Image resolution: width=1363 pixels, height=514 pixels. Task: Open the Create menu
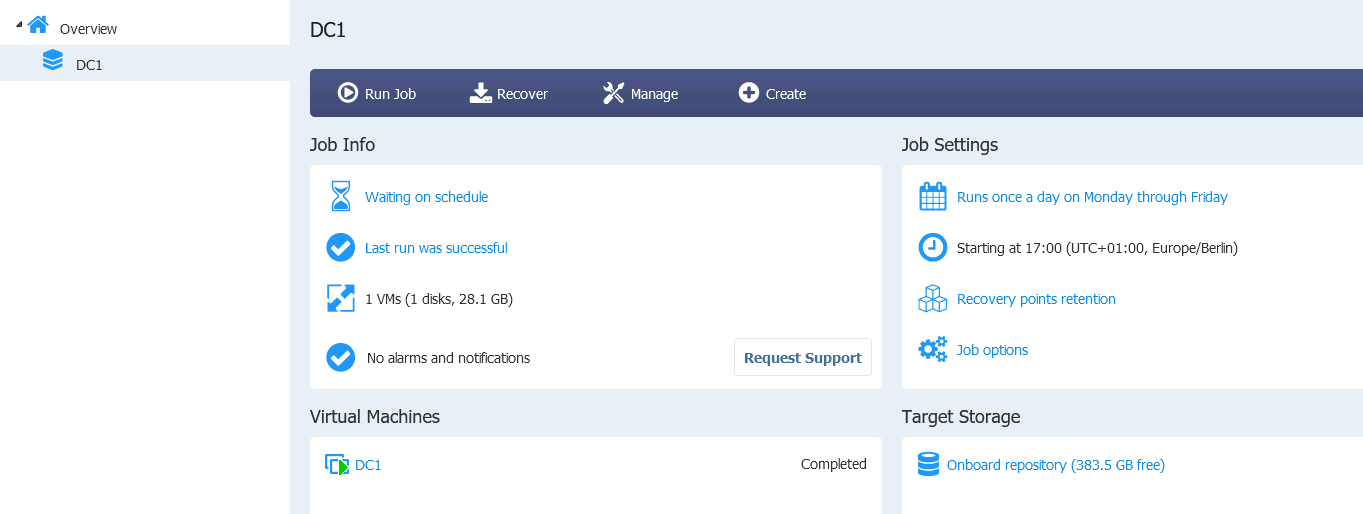pyautogui.click(x=772, y=93)
